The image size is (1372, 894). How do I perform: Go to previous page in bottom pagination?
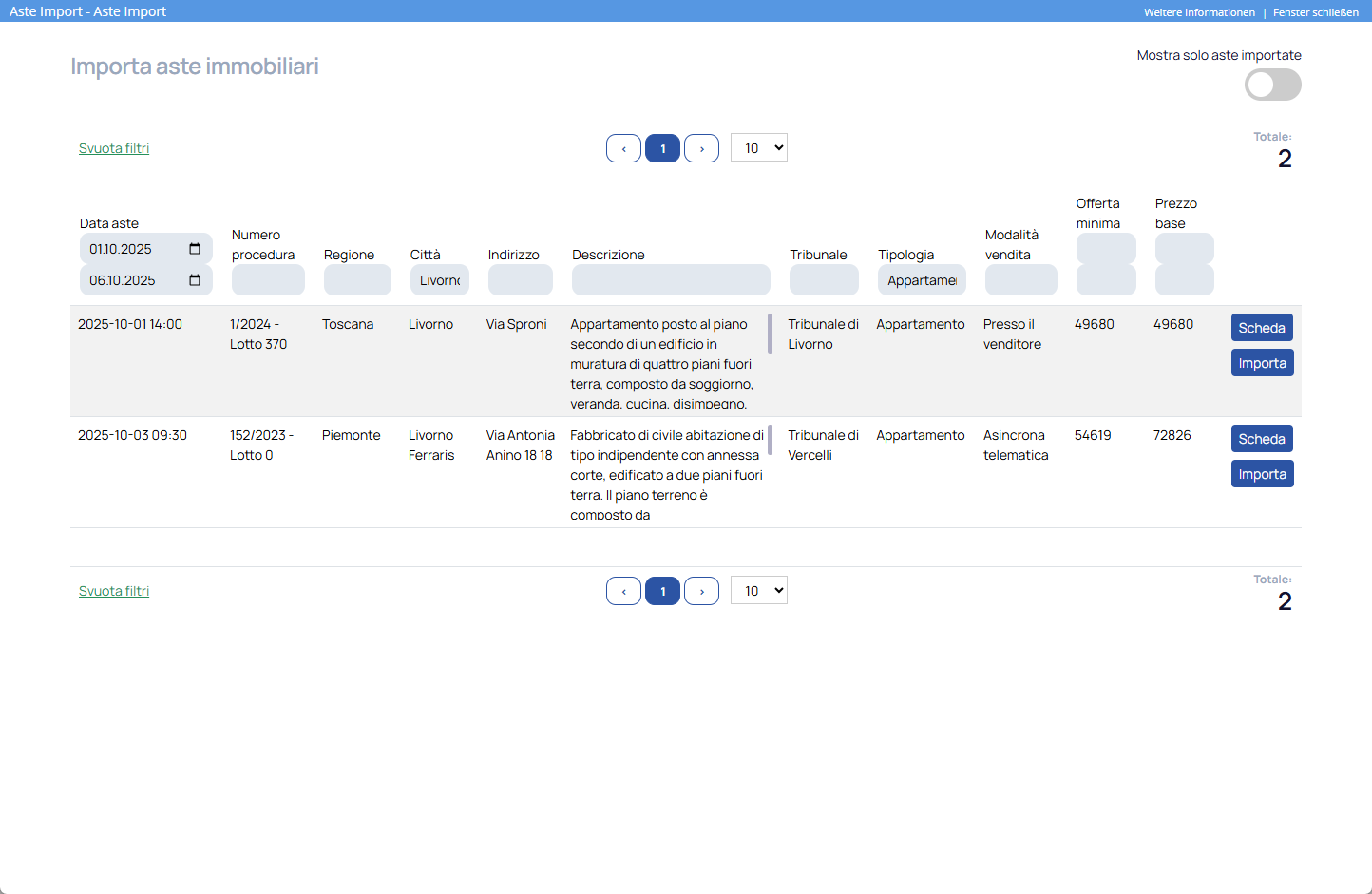(623, 591)
